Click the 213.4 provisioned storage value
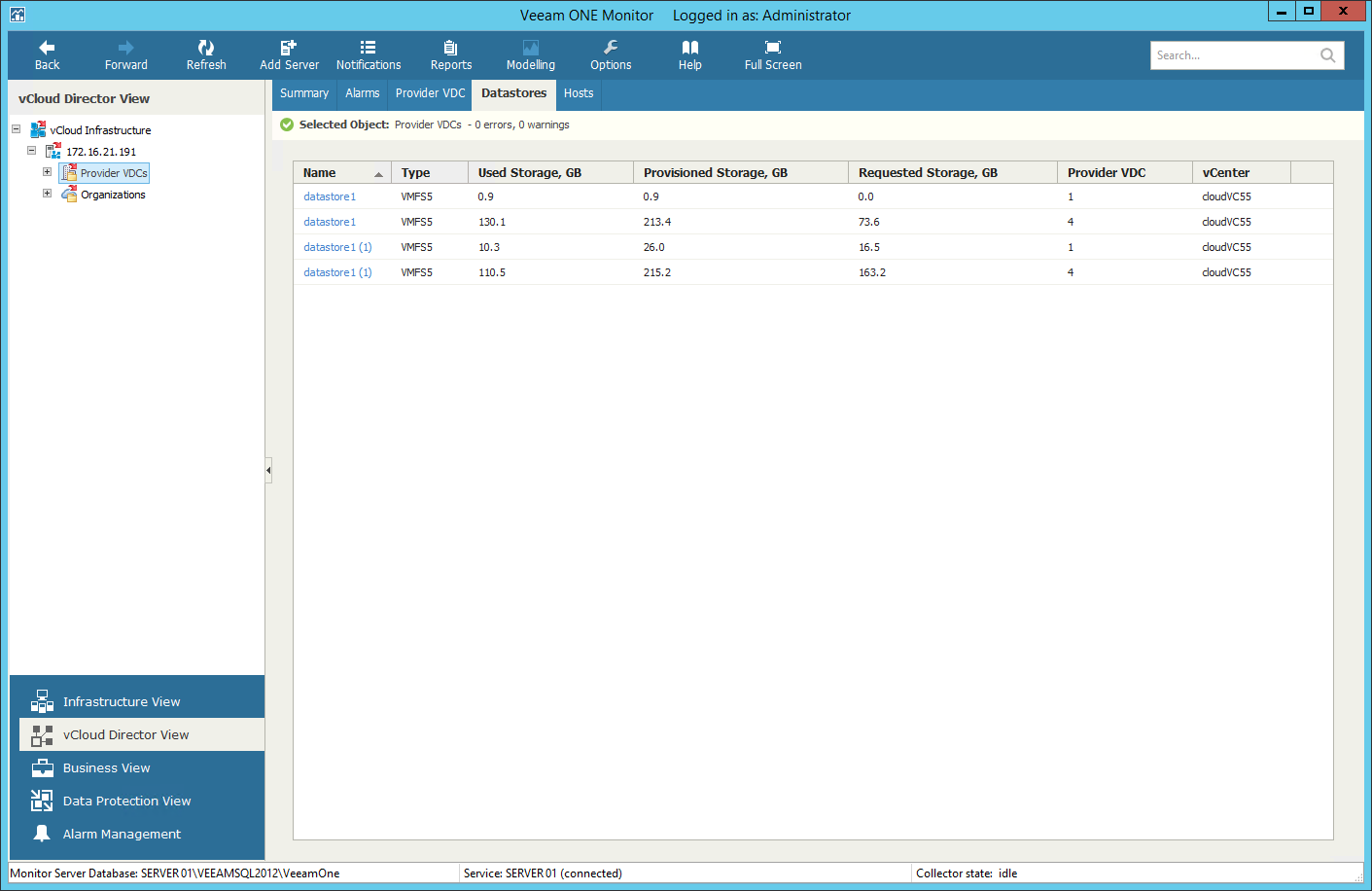Screen dimensions: 1372x891 point(657,222)
